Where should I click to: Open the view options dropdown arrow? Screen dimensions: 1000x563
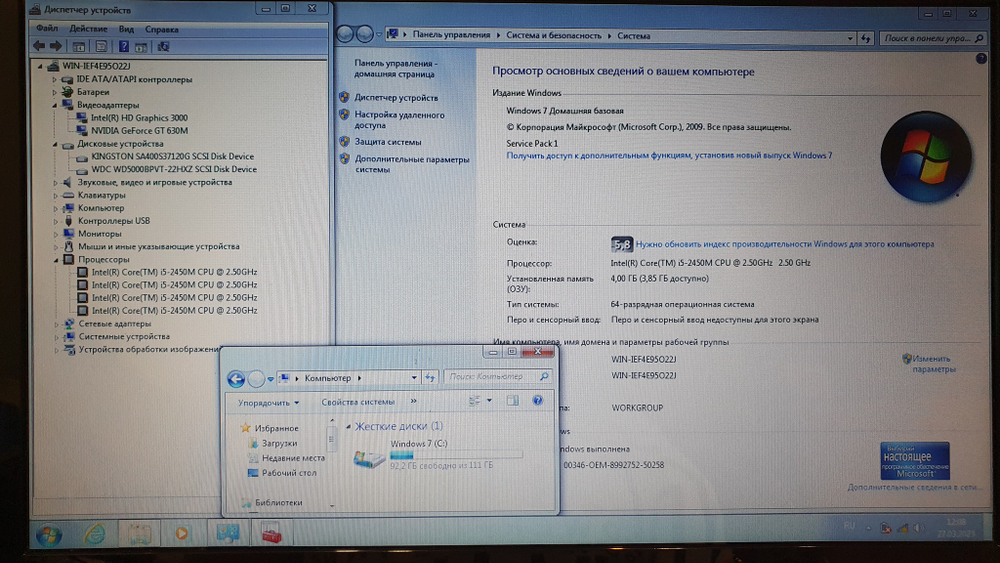[x=489, y=400]
